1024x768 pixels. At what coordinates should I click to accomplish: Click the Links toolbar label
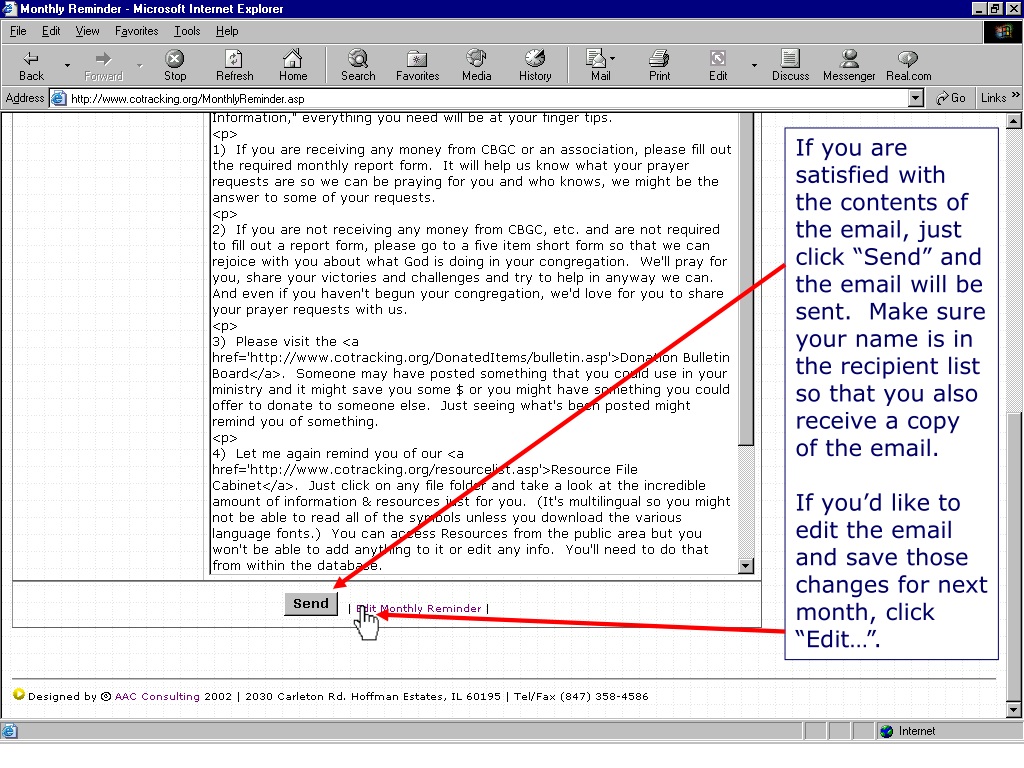993,98
